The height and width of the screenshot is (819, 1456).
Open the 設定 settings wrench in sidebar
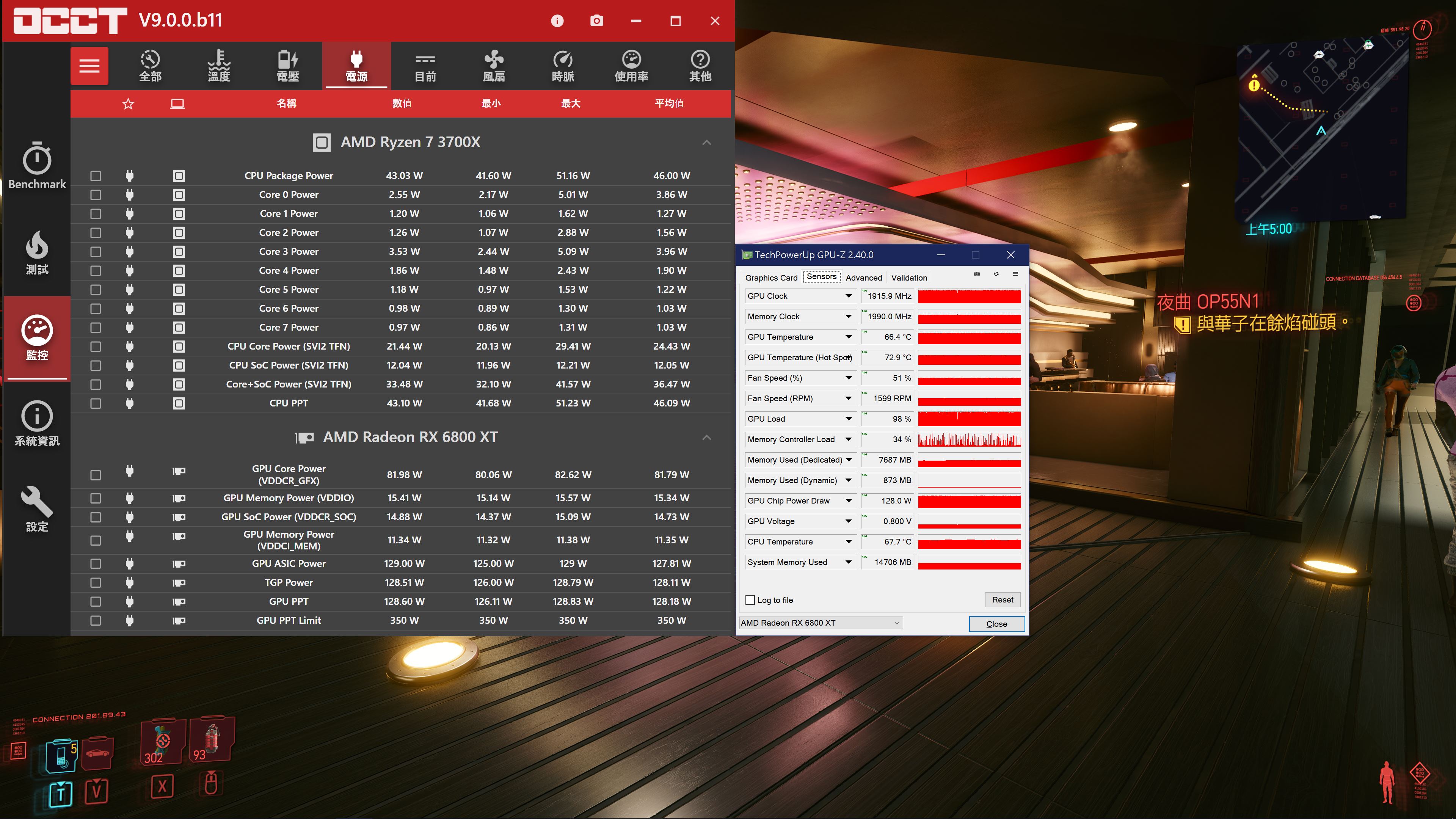37,509
